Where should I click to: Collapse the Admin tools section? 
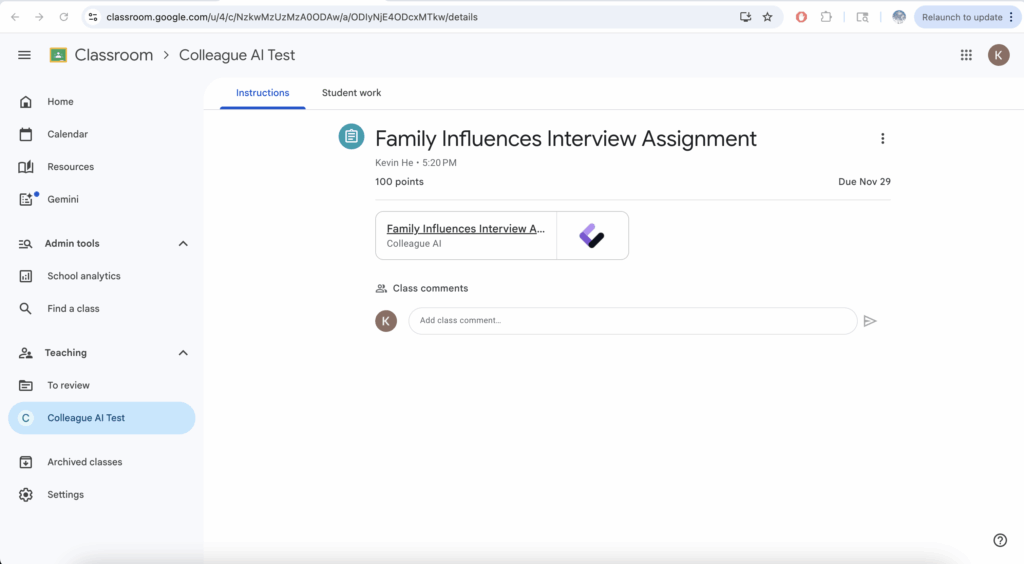pyautogui.click(x=183, y=243)
